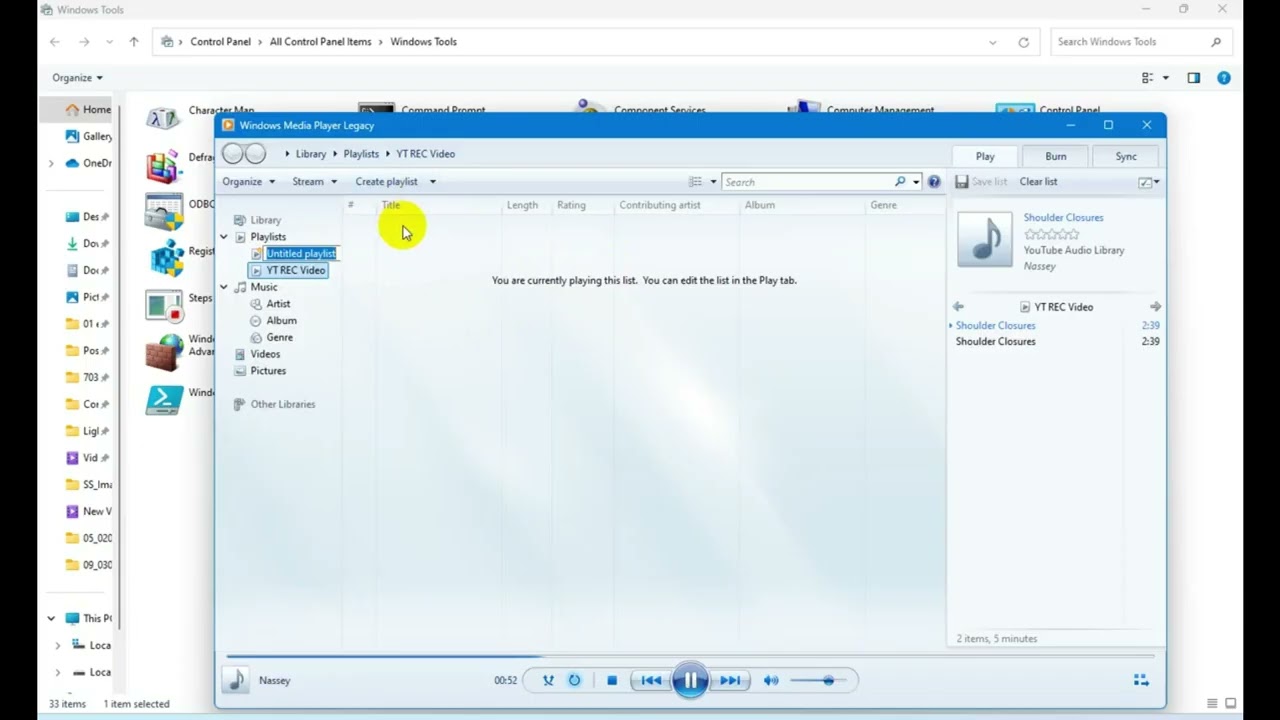Open Genre under Music
This screenshot has height=720, width=1280.
[x=279, y=338]
